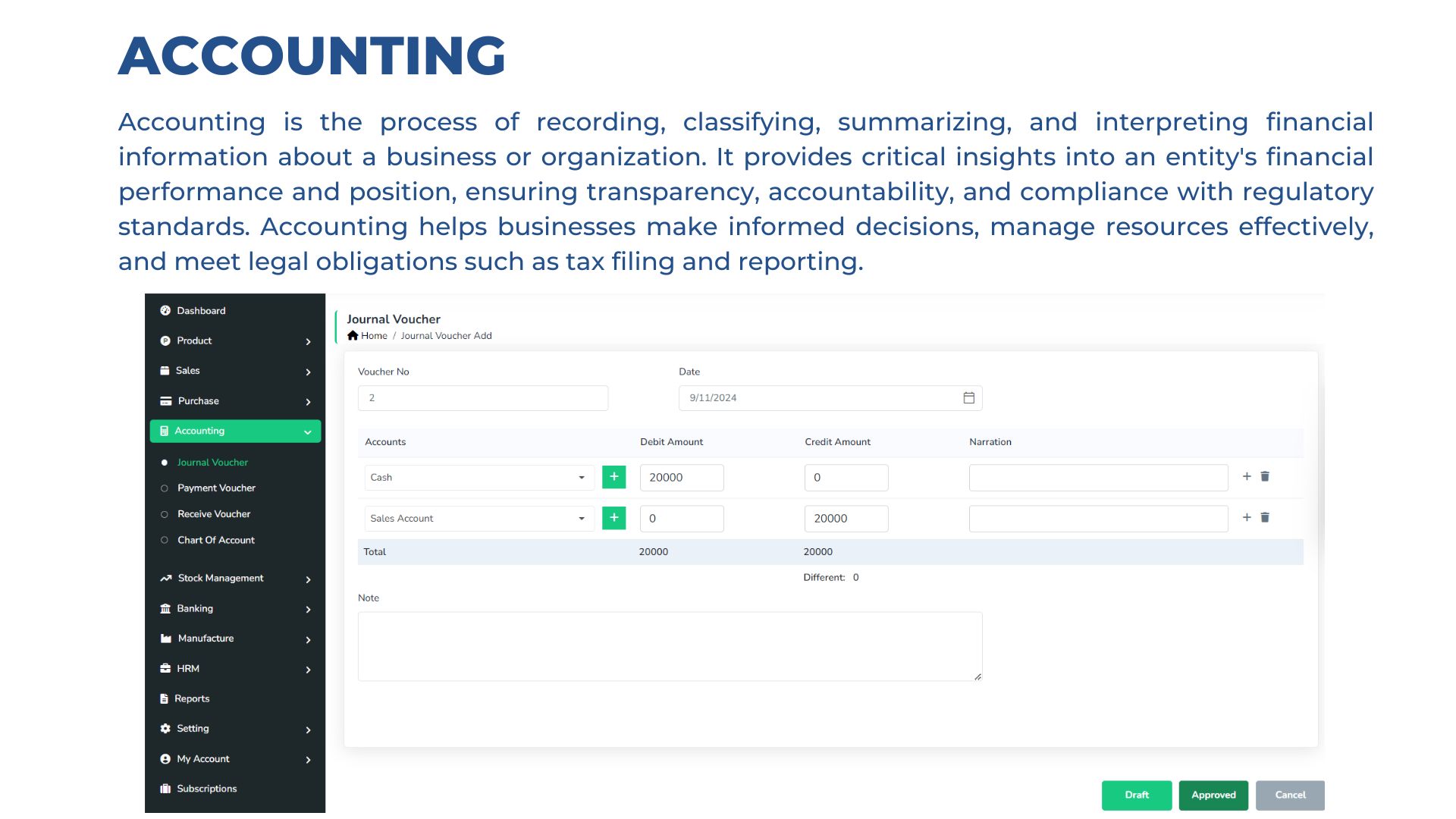Expand the Stock Management chevron
The height and width of the screenshot is (819, 1456).
pos(308,579)
